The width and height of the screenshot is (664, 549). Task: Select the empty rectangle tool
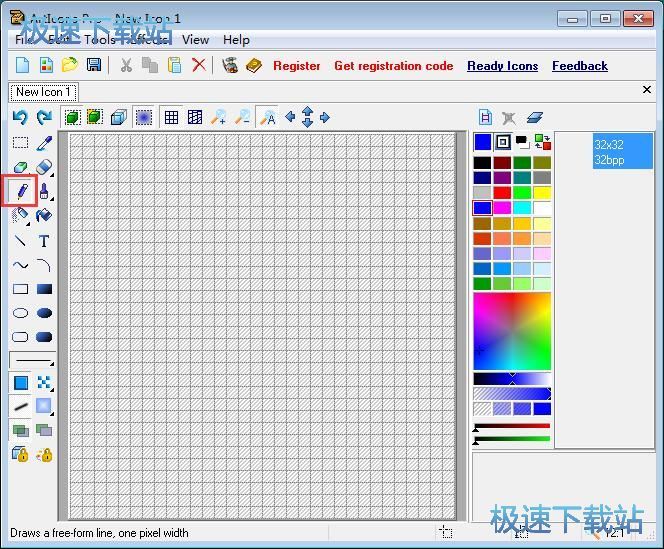pos(20,289)
